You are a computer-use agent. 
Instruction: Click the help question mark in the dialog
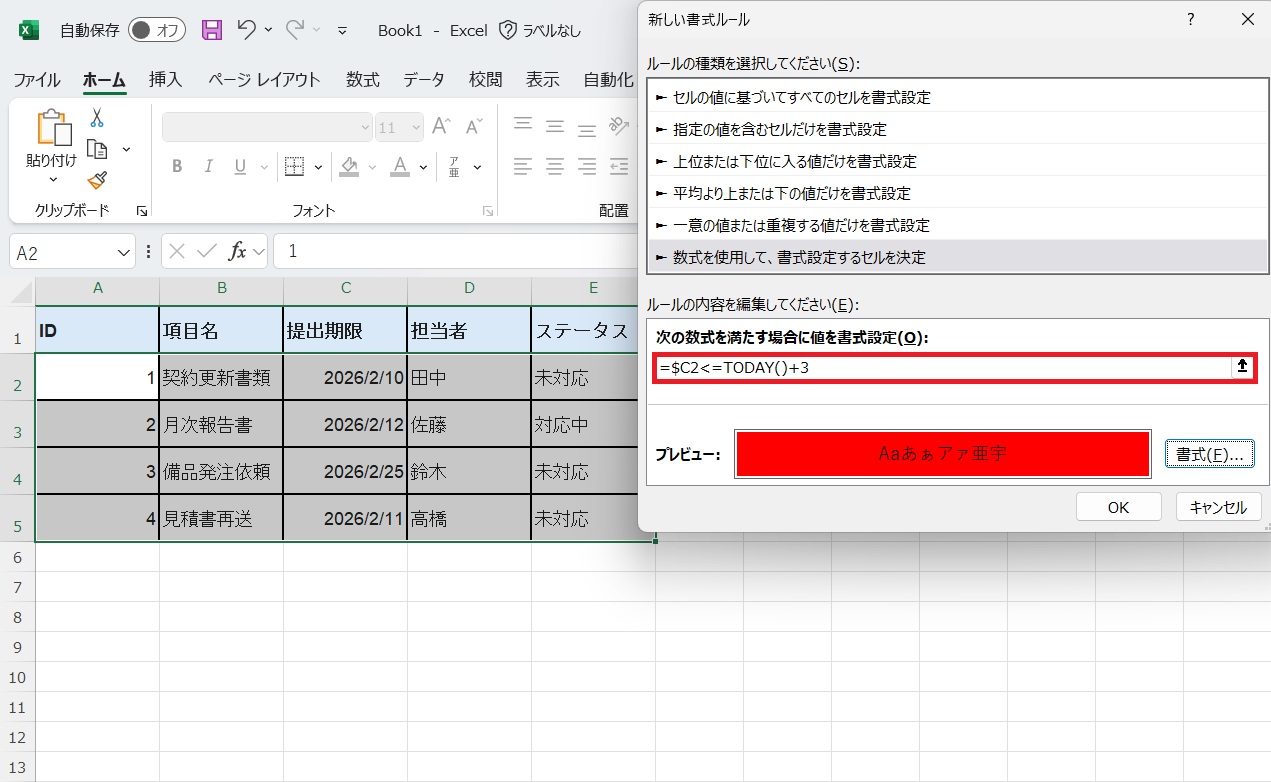pos(1190,19)
